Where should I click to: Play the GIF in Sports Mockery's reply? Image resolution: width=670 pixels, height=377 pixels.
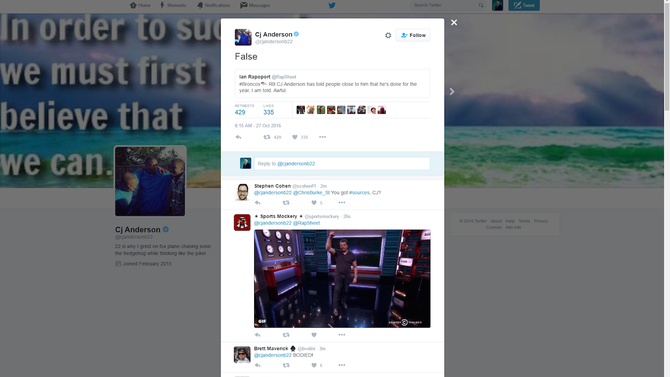pyautogui.click(x=342, y=279)
